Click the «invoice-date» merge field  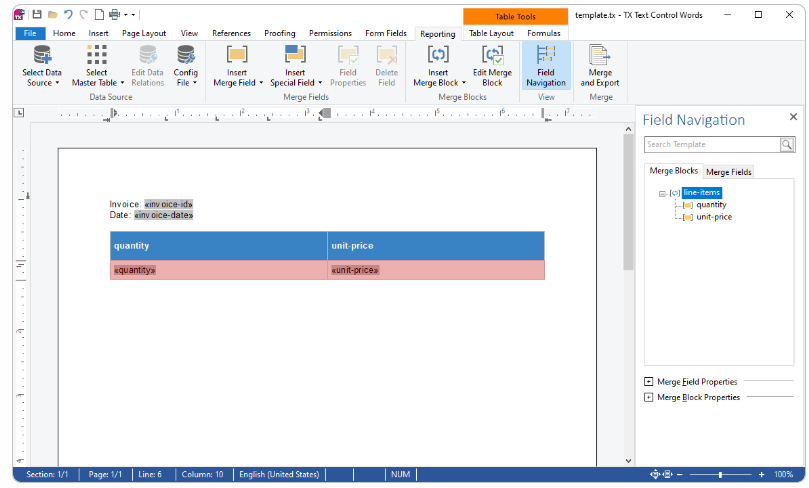point(164,215)
